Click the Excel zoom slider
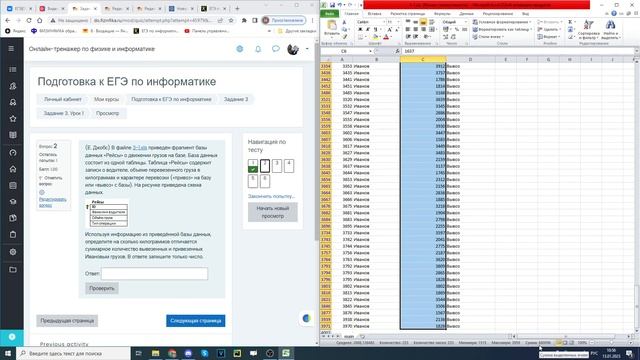640x360 pixels. coord(610,342)
